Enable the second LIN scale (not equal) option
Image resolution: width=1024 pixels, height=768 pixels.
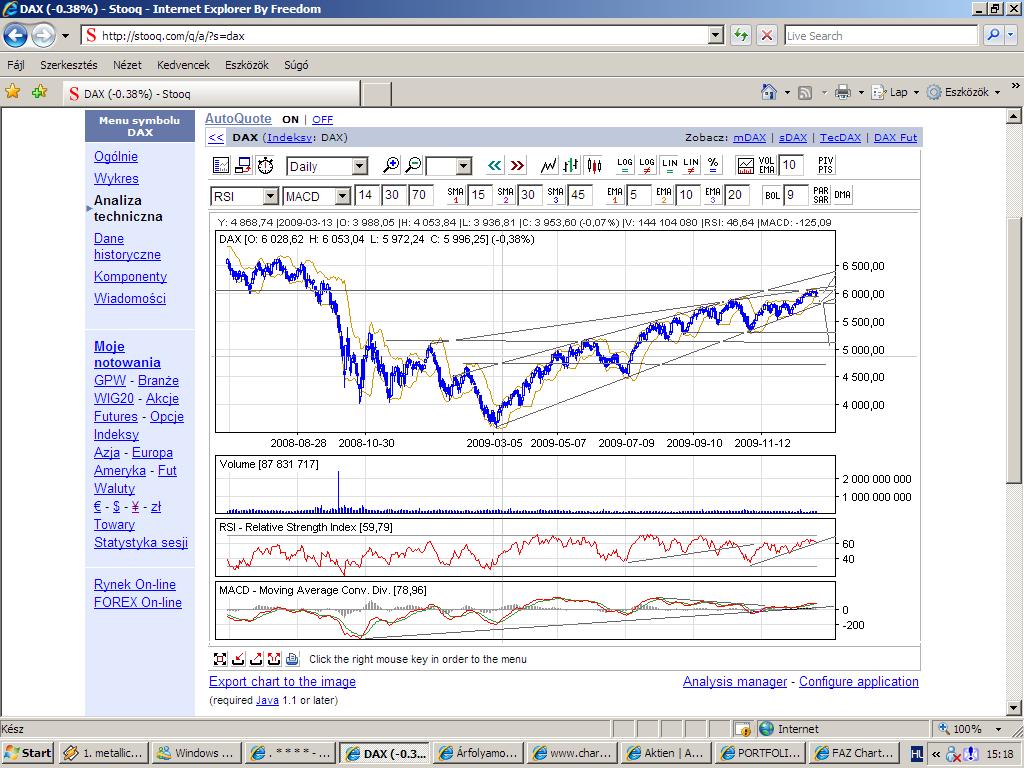691,166
